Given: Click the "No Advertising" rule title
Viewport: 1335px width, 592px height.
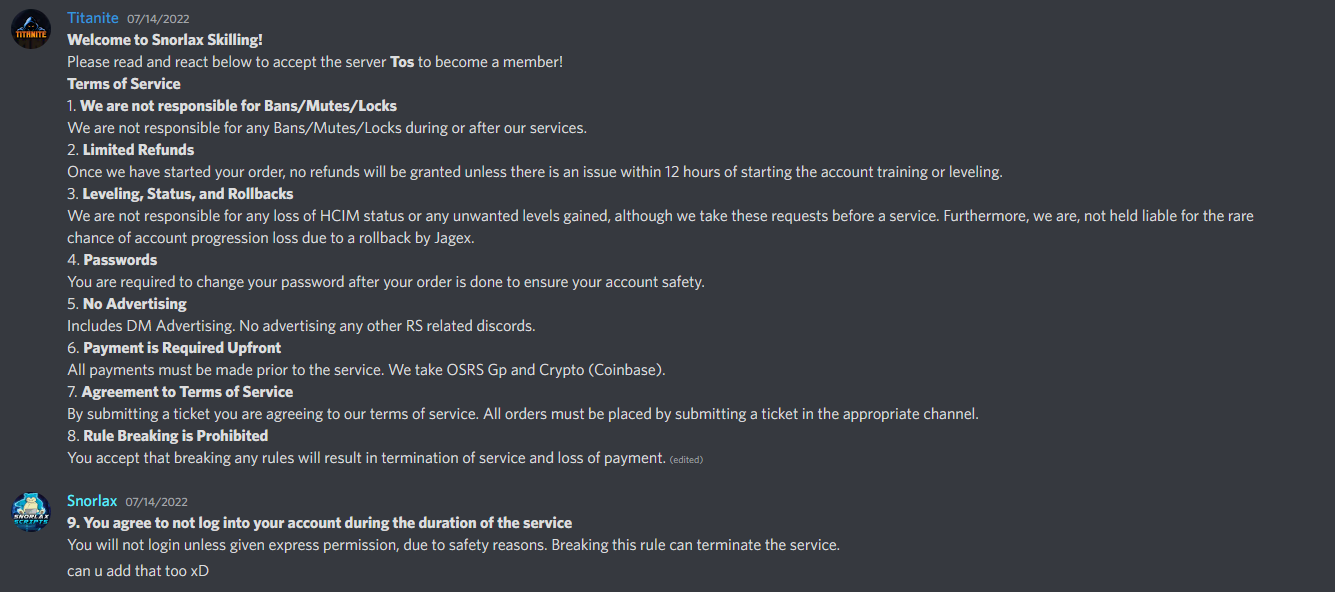Looking at the screenshot, I should pos(134,304).
